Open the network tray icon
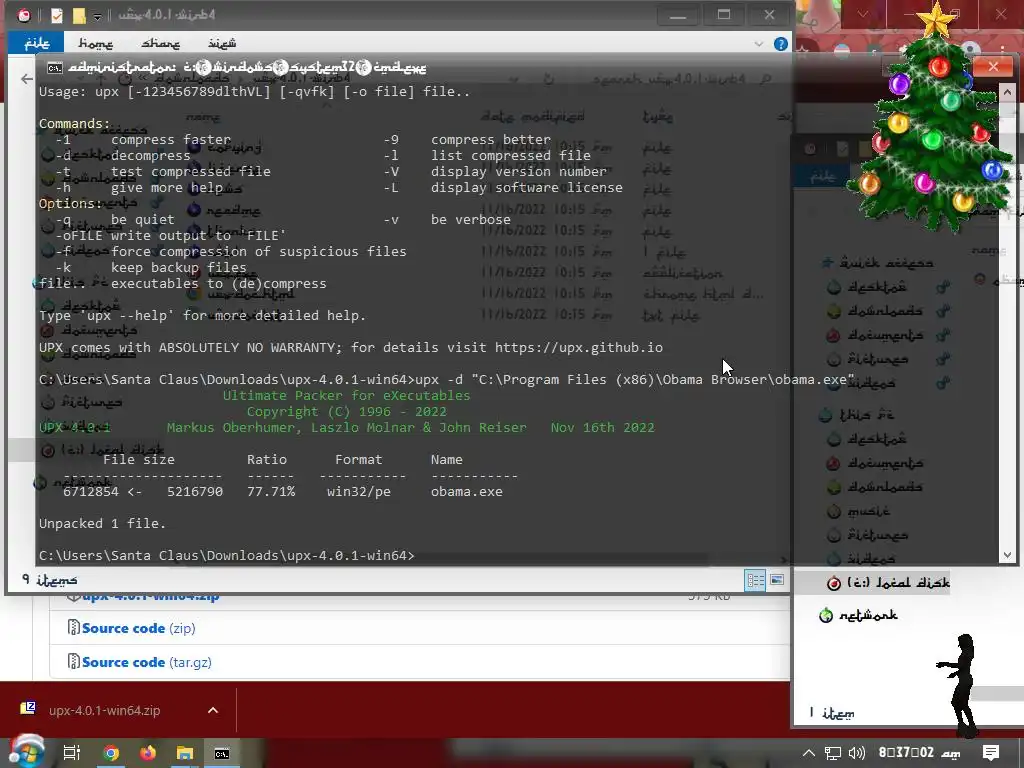 [x=833, y=753]
